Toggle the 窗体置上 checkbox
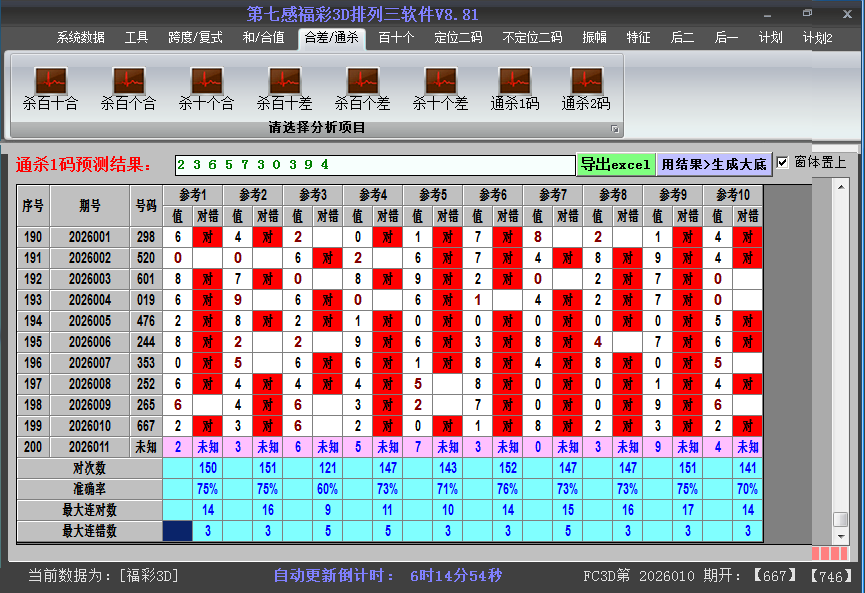This screenshot has width=865, height=593. tap(783, 163)
